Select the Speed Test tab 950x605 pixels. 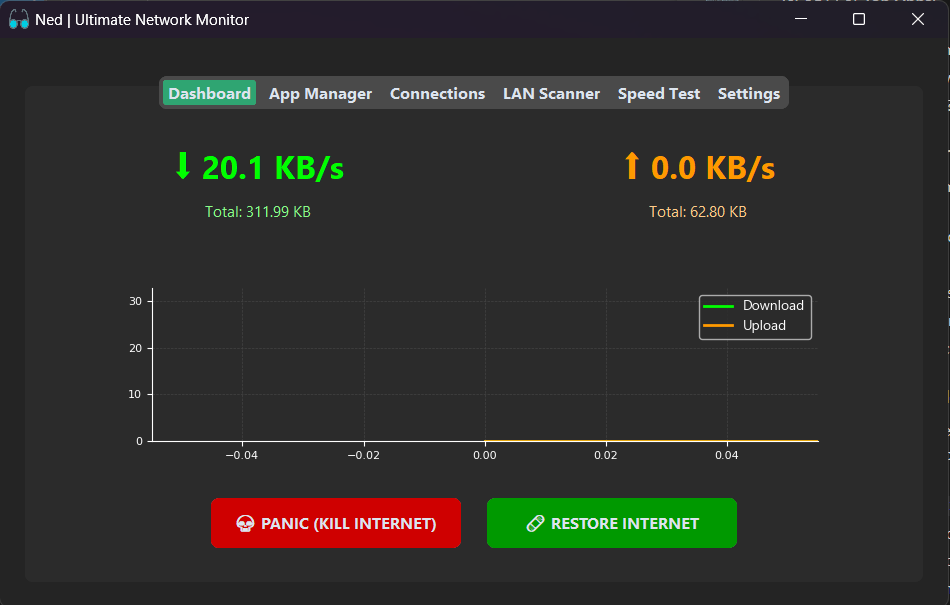[659, 93]
